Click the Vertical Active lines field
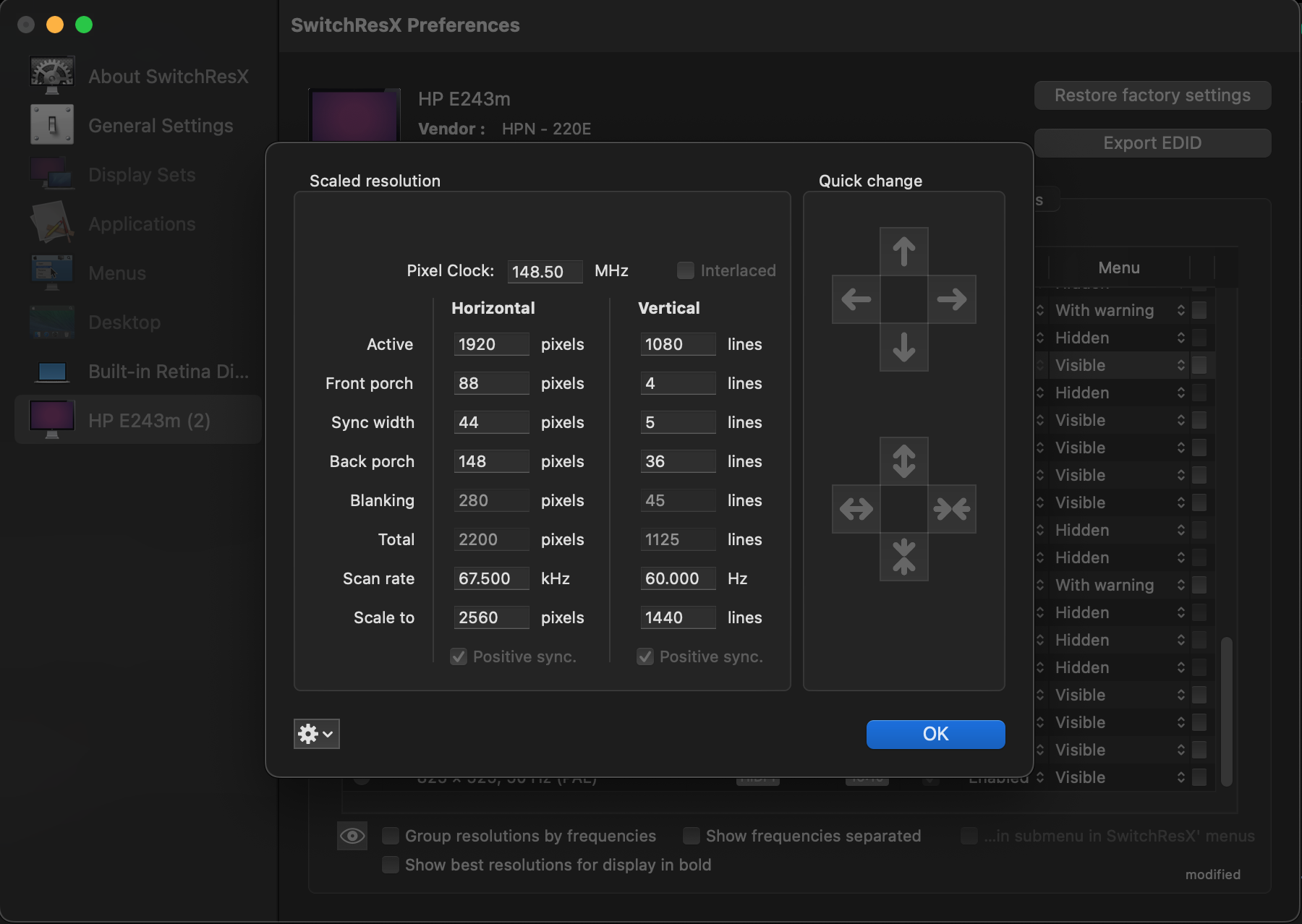This screenshot has height=924, width=1302. coord(678,344)
